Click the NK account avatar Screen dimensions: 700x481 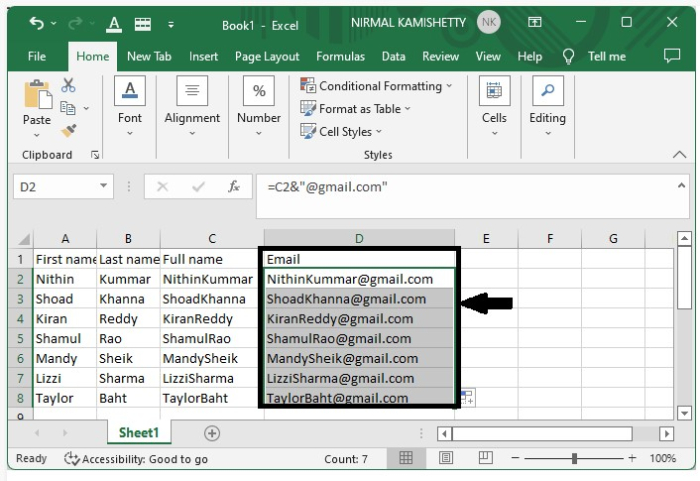point(489,22)
